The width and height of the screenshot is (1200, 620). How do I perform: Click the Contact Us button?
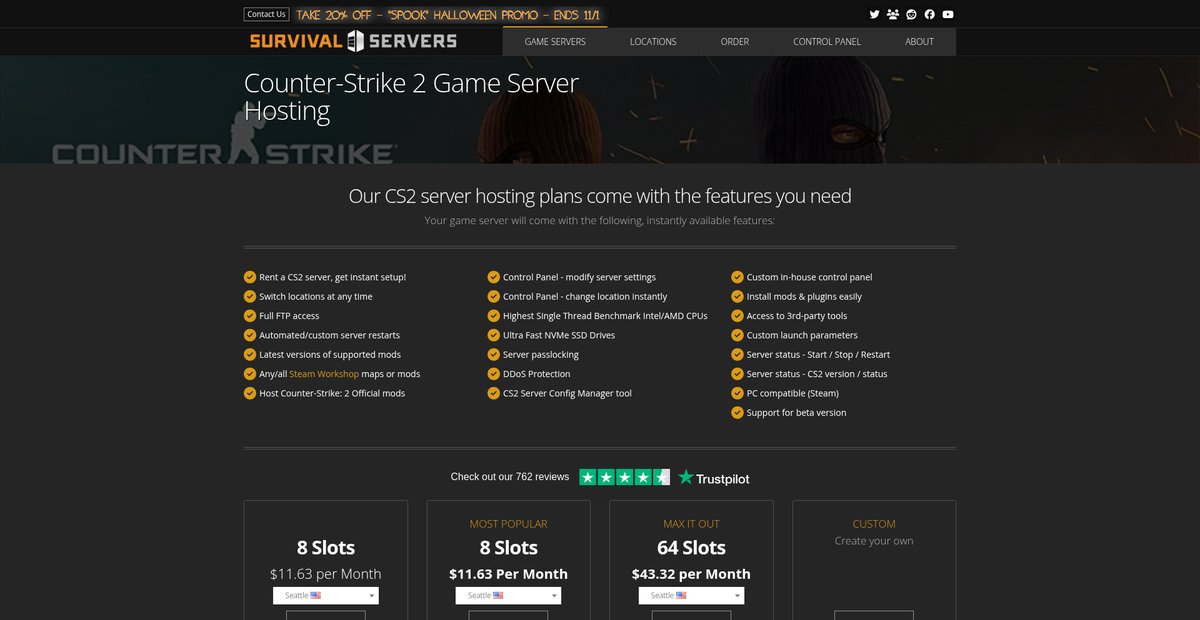266,14
